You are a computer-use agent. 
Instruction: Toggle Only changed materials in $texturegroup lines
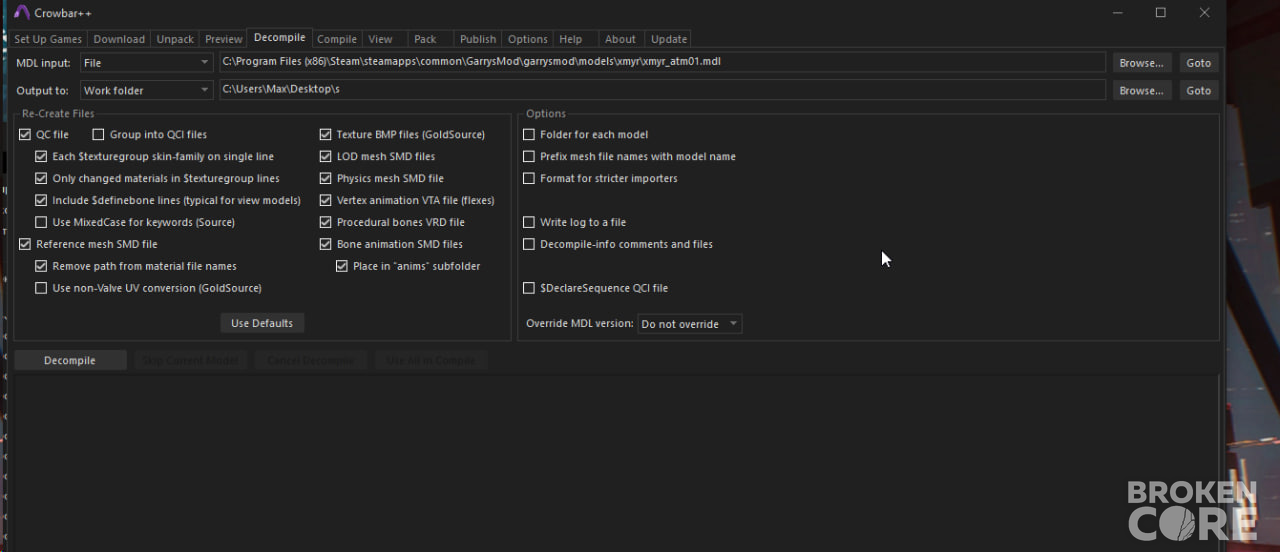click(41, 178)
